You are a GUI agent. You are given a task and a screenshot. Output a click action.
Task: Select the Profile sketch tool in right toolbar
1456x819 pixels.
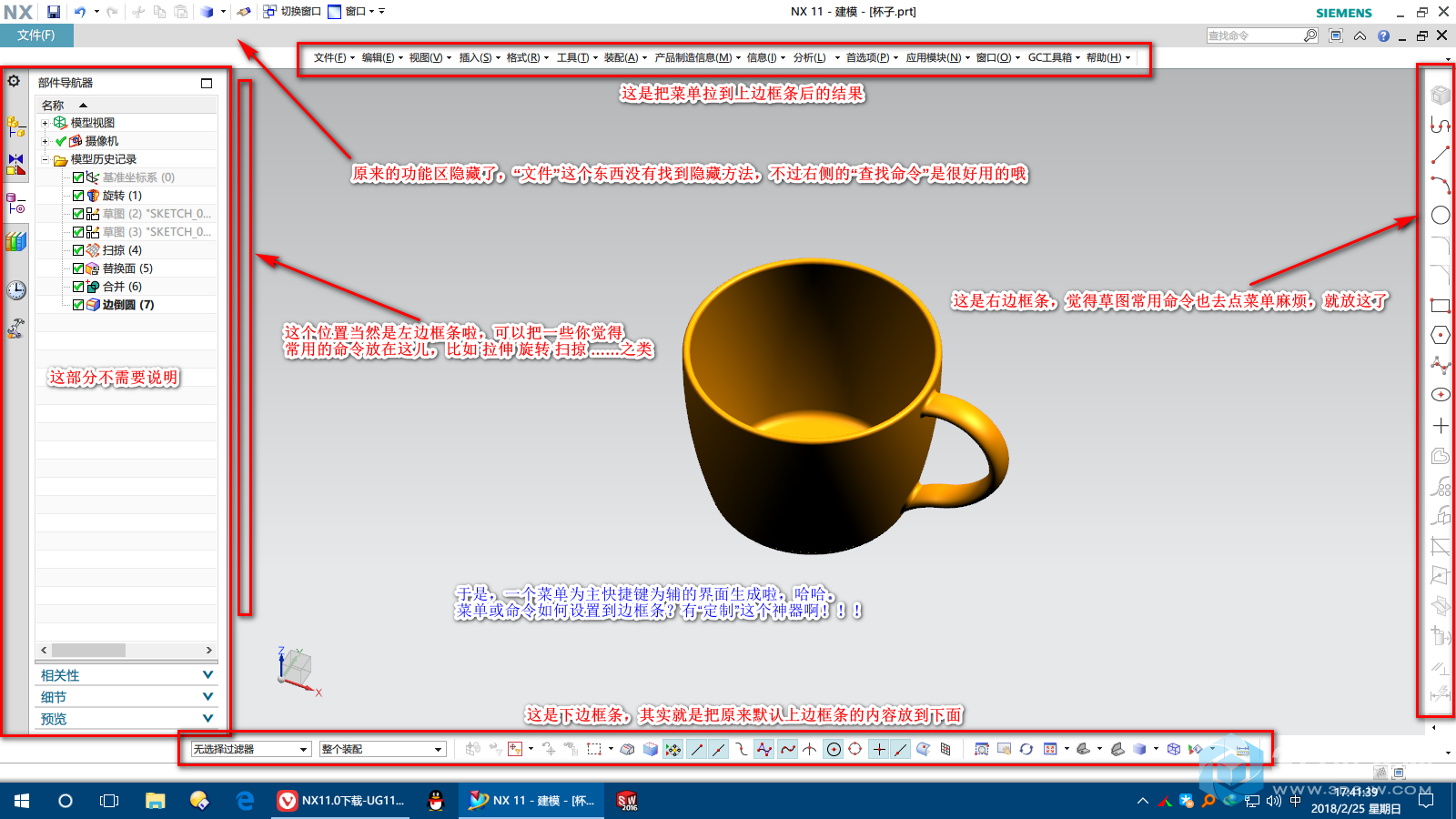pyautogui.click(x=1440, y=125)
